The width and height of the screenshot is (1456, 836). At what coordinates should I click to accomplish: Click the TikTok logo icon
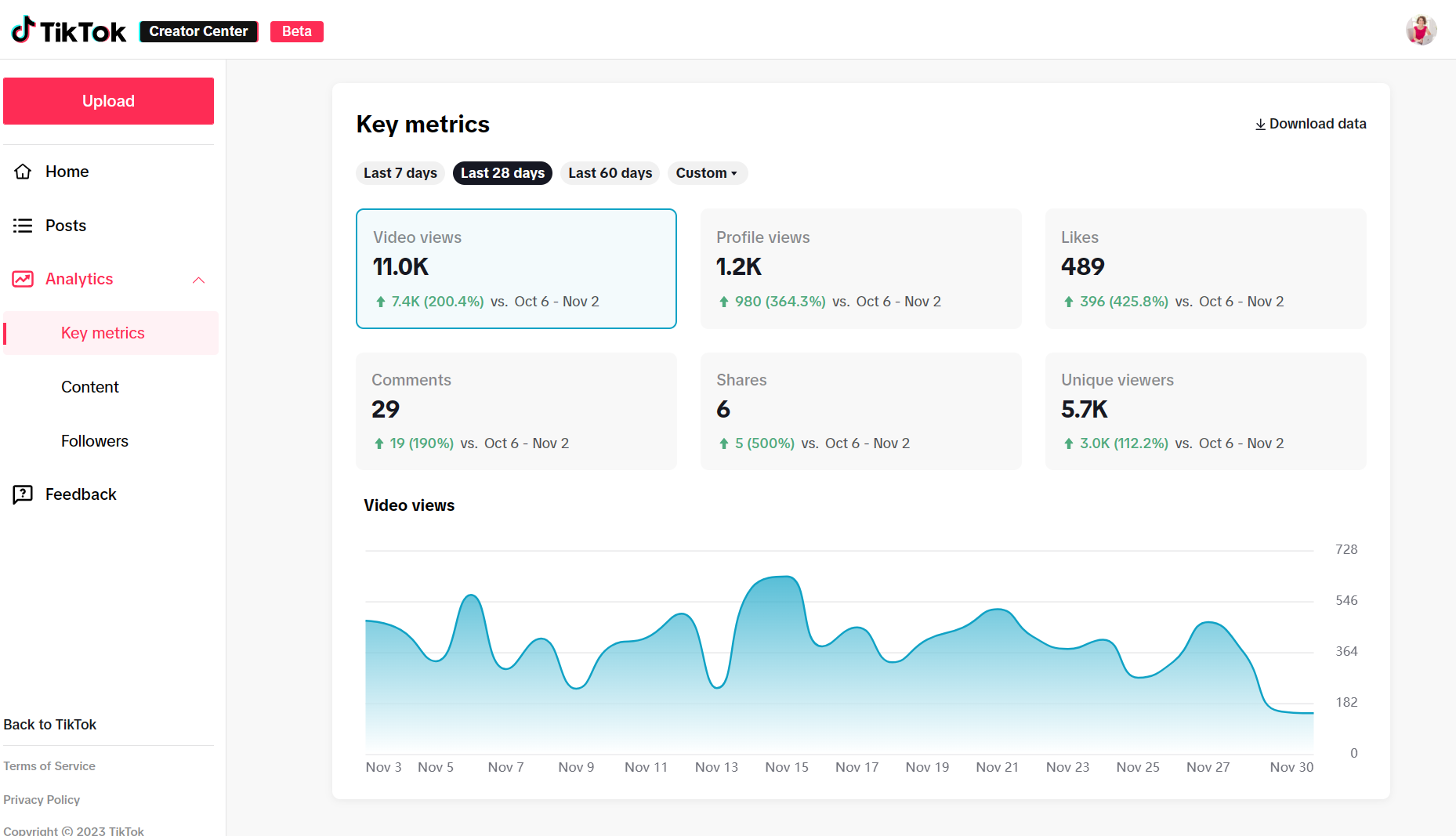24,30
